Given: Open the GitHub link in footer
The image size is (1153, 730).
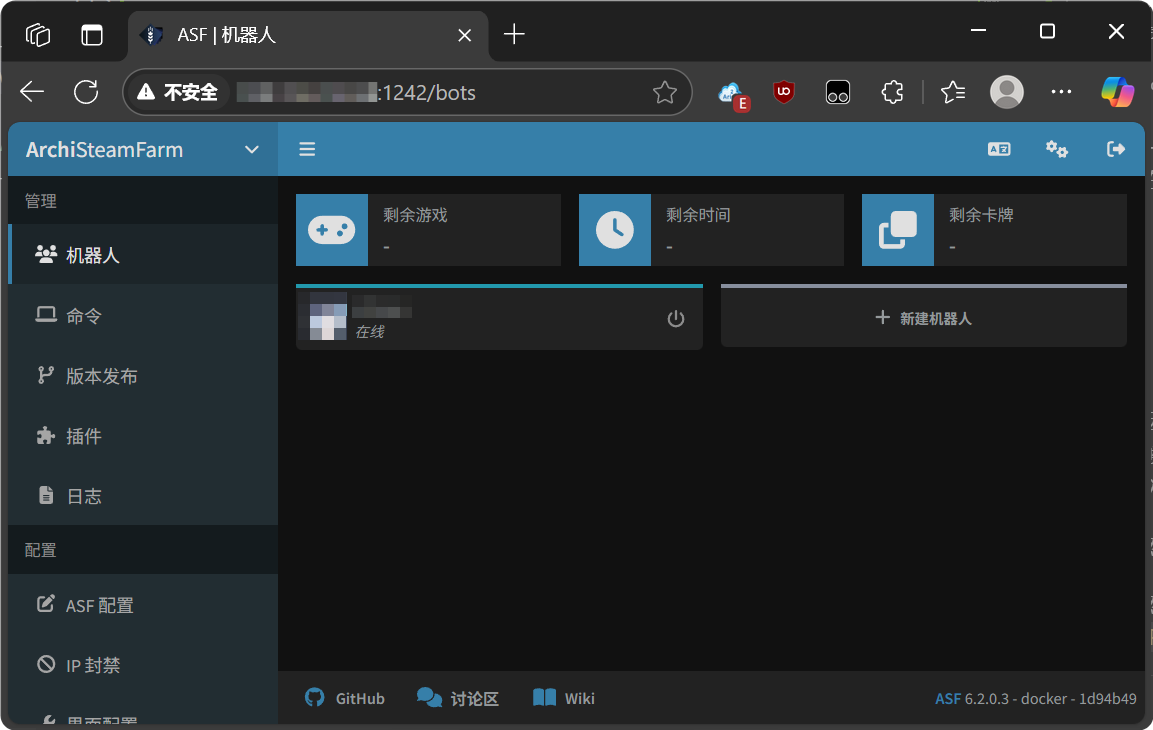Looking at the screenshot, I should point(345,698).
